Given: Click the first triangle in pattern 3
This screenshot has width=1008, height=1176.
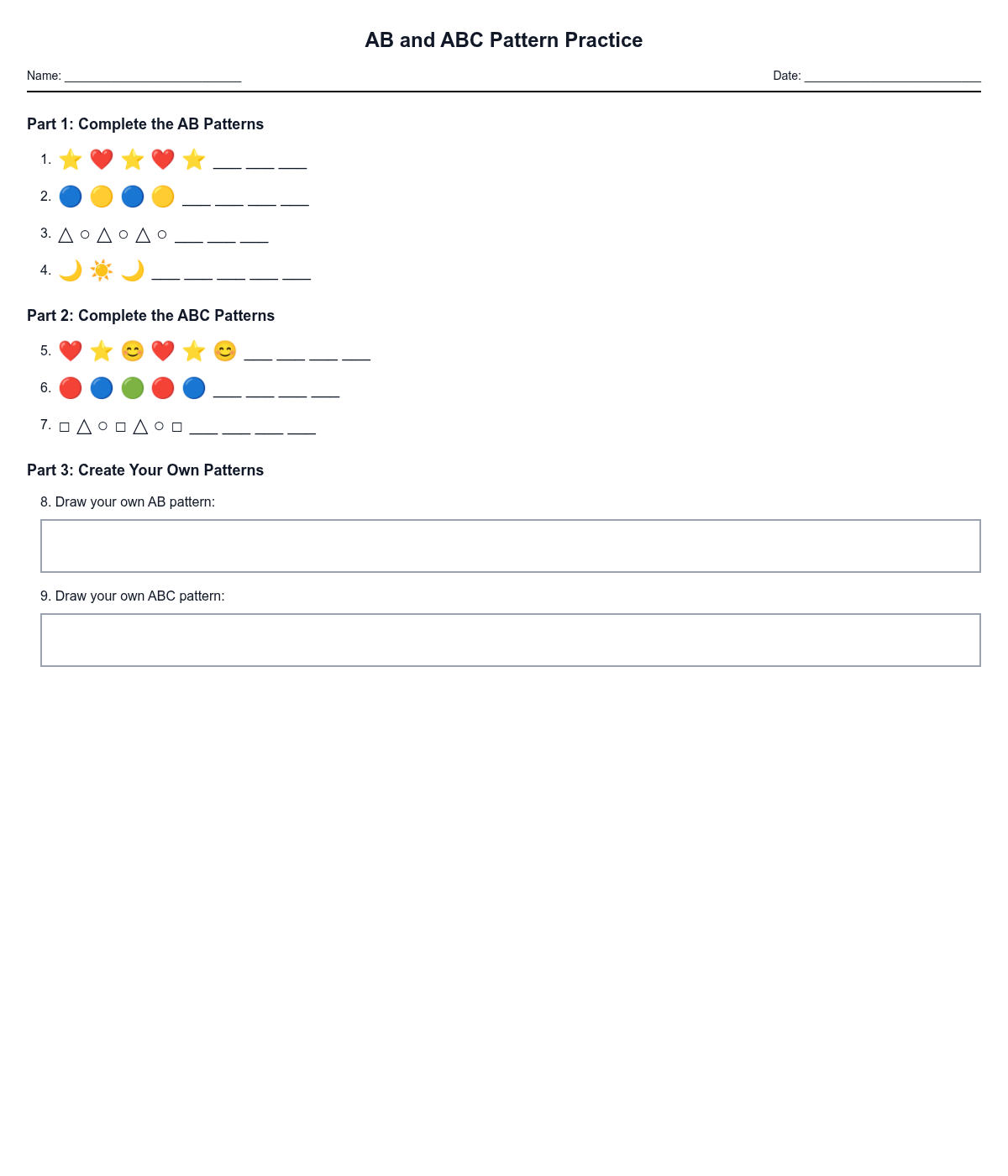Looking at the screenshot, I should point(66,235).
